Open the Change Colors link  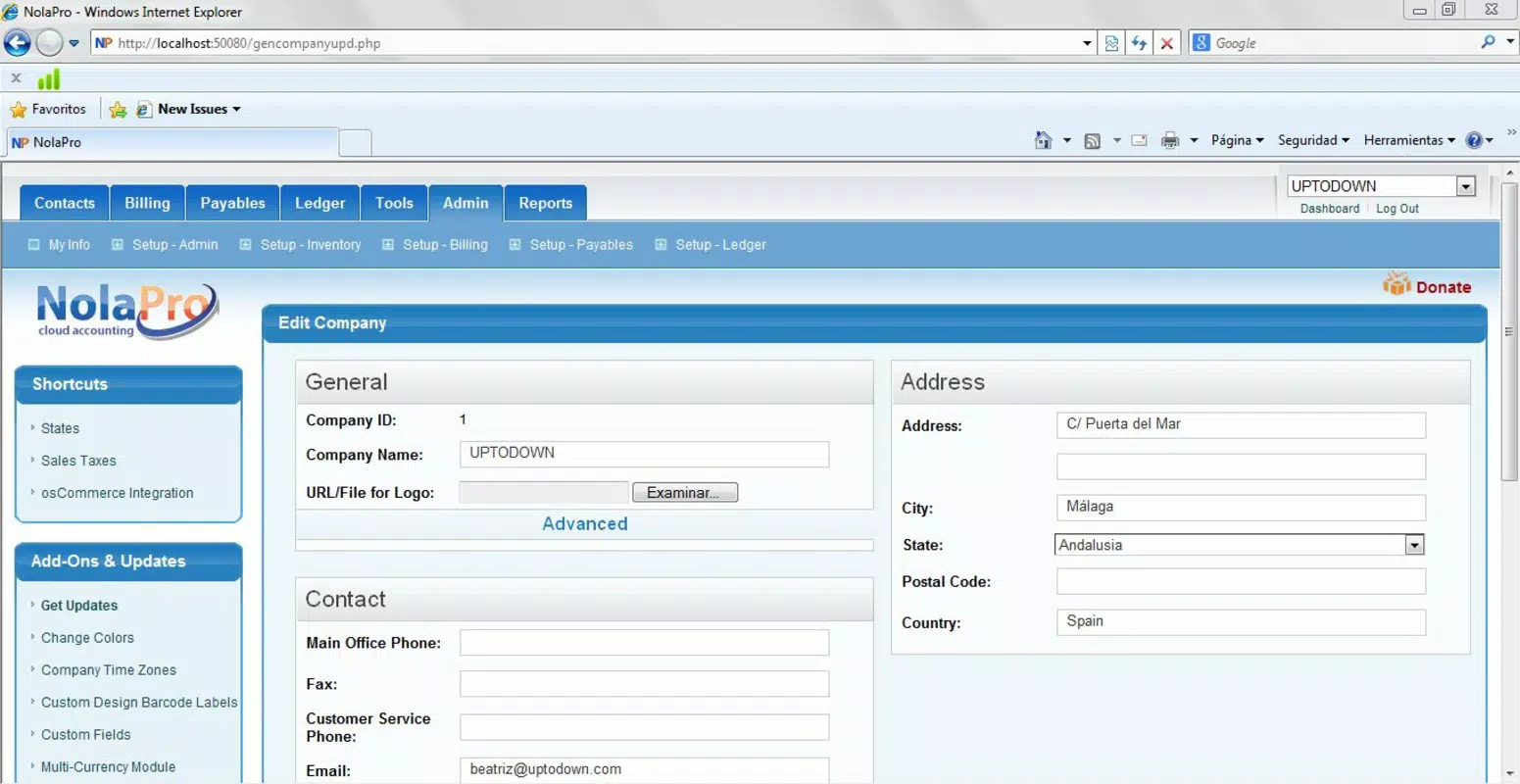tap(87, 638)
